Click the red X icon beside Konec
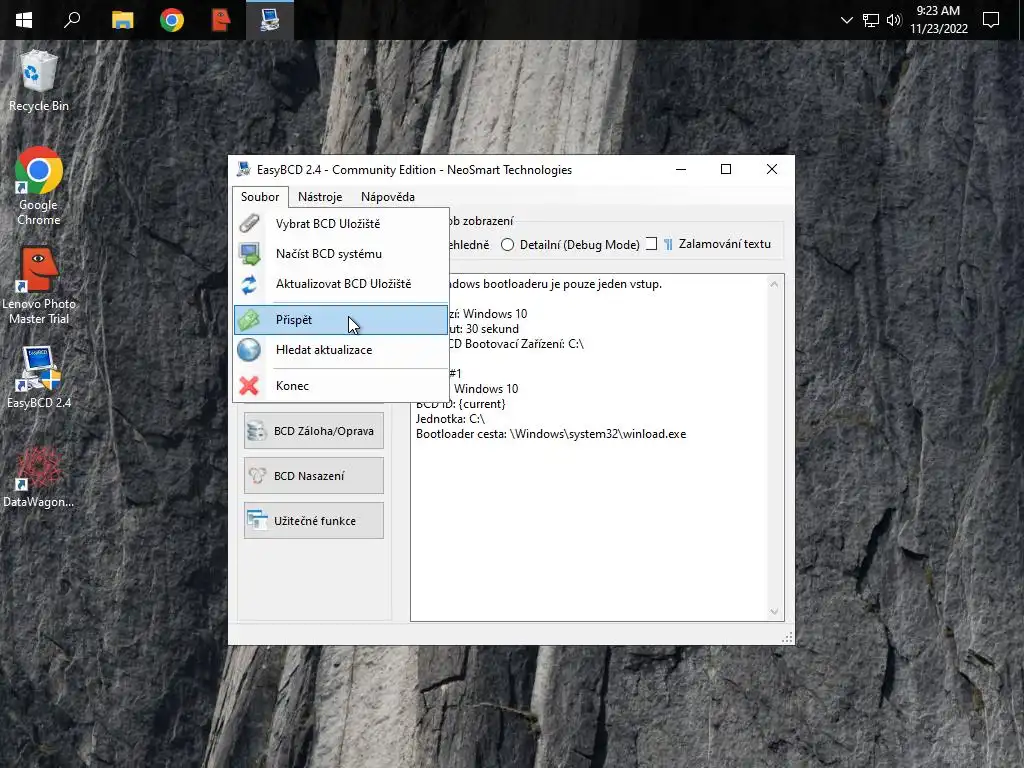 249,386
